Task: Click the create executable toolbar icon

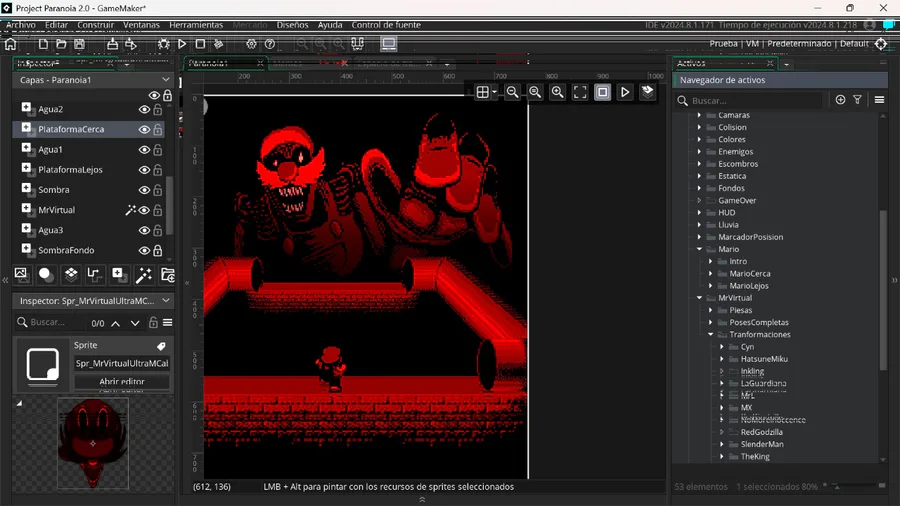Action: tap(112, 44)
